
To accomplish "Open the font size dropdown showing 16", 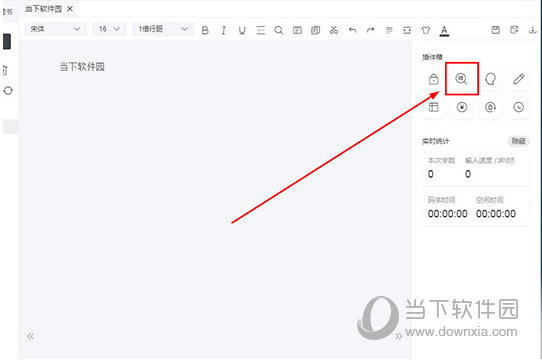I will click(109, 29).
